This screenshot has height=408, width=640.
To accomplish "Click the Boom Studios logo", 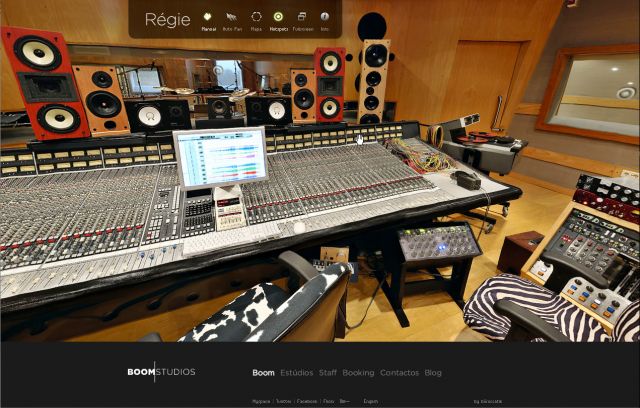I will [x=161, y=372].
